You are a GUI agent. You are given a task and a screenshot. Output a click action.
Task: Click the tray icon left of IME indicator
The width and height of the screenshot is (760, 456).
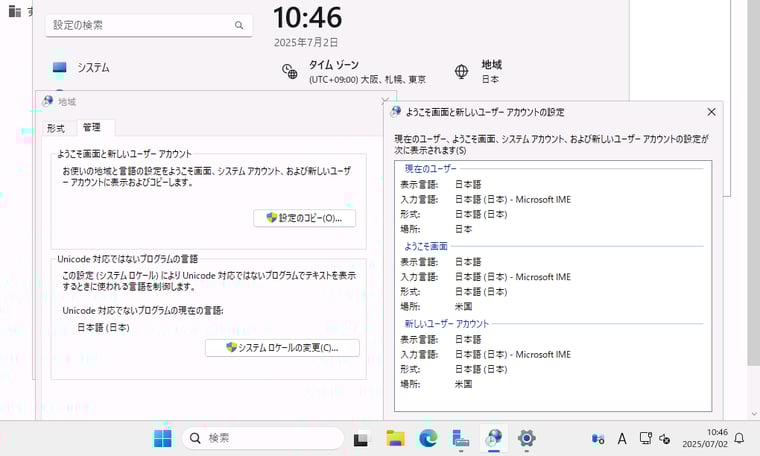pos(598,439)
